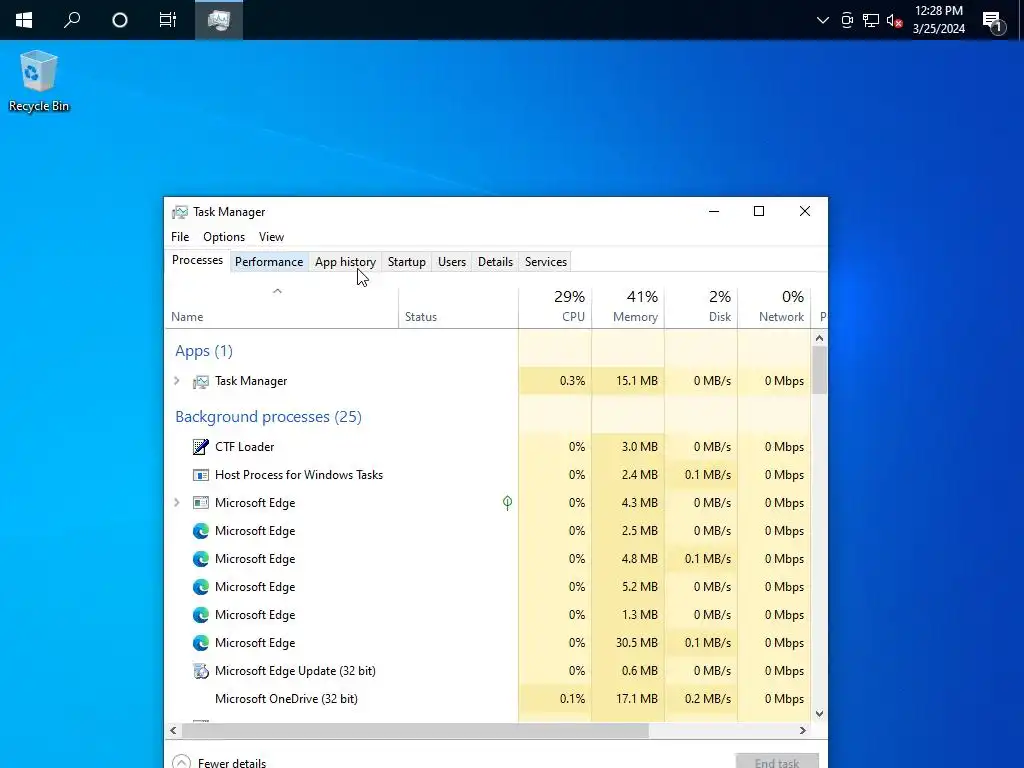Click icon of expandable Microsoft Edge row
Viewport: 1024px width, 768px height.
click(200, 503)
